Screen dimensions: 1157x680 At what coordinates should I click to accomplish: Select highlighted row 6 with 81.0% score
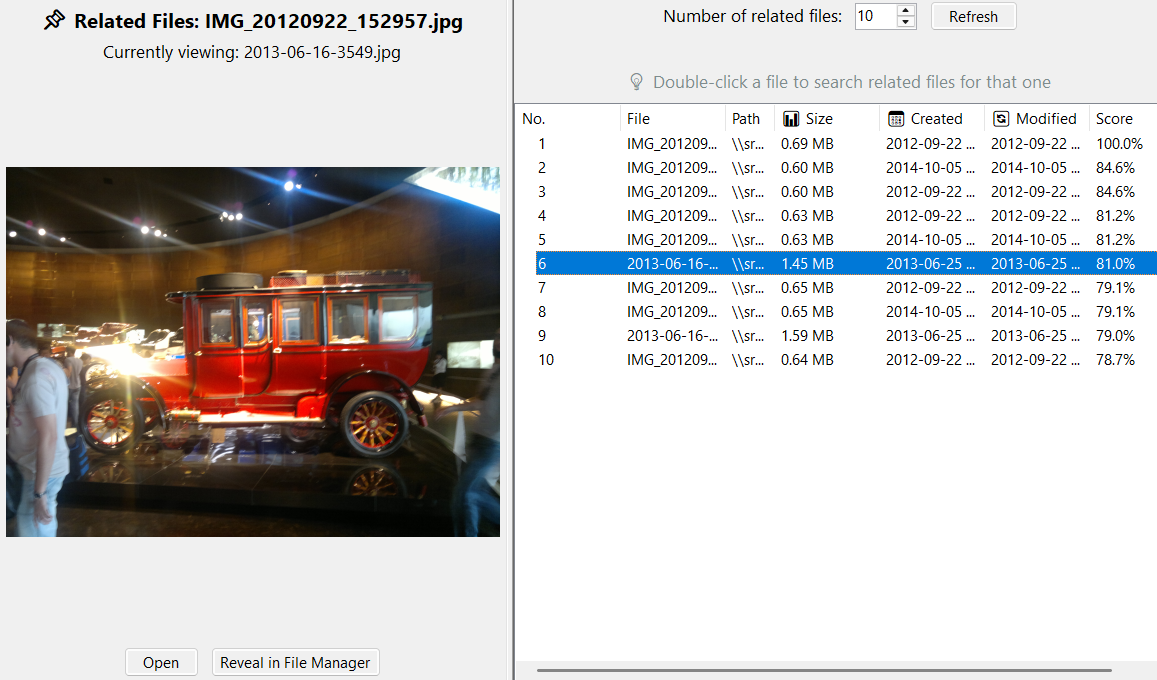click(846, 263)
